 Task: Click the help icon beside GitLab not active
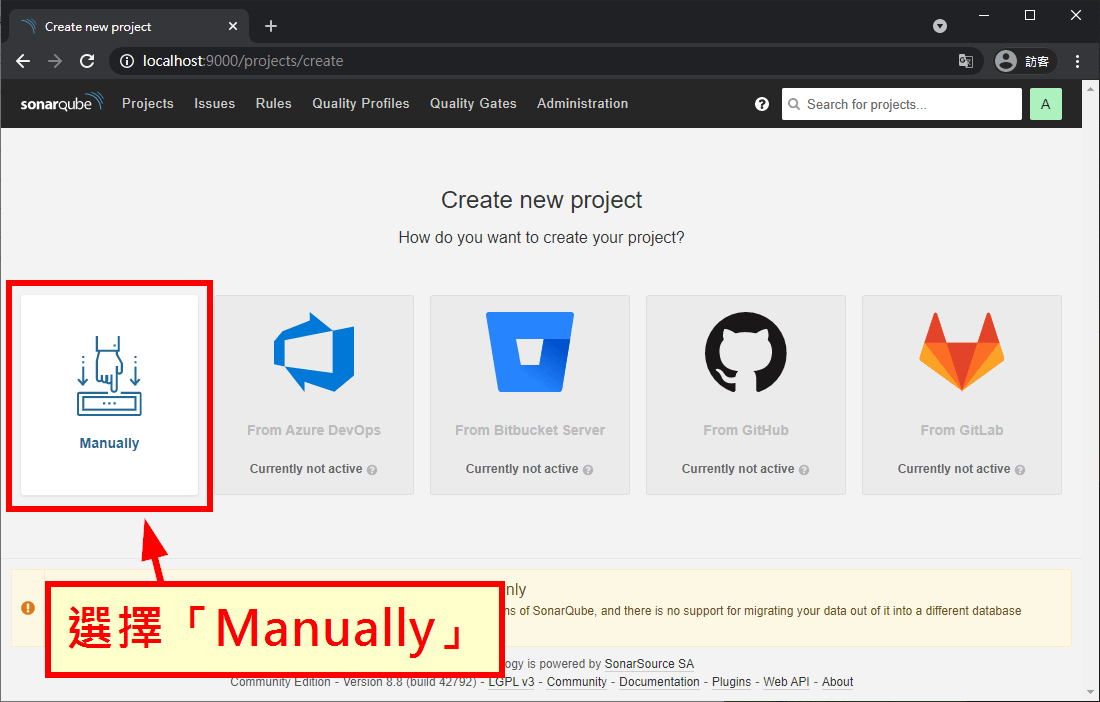[x=1020, y=470]
